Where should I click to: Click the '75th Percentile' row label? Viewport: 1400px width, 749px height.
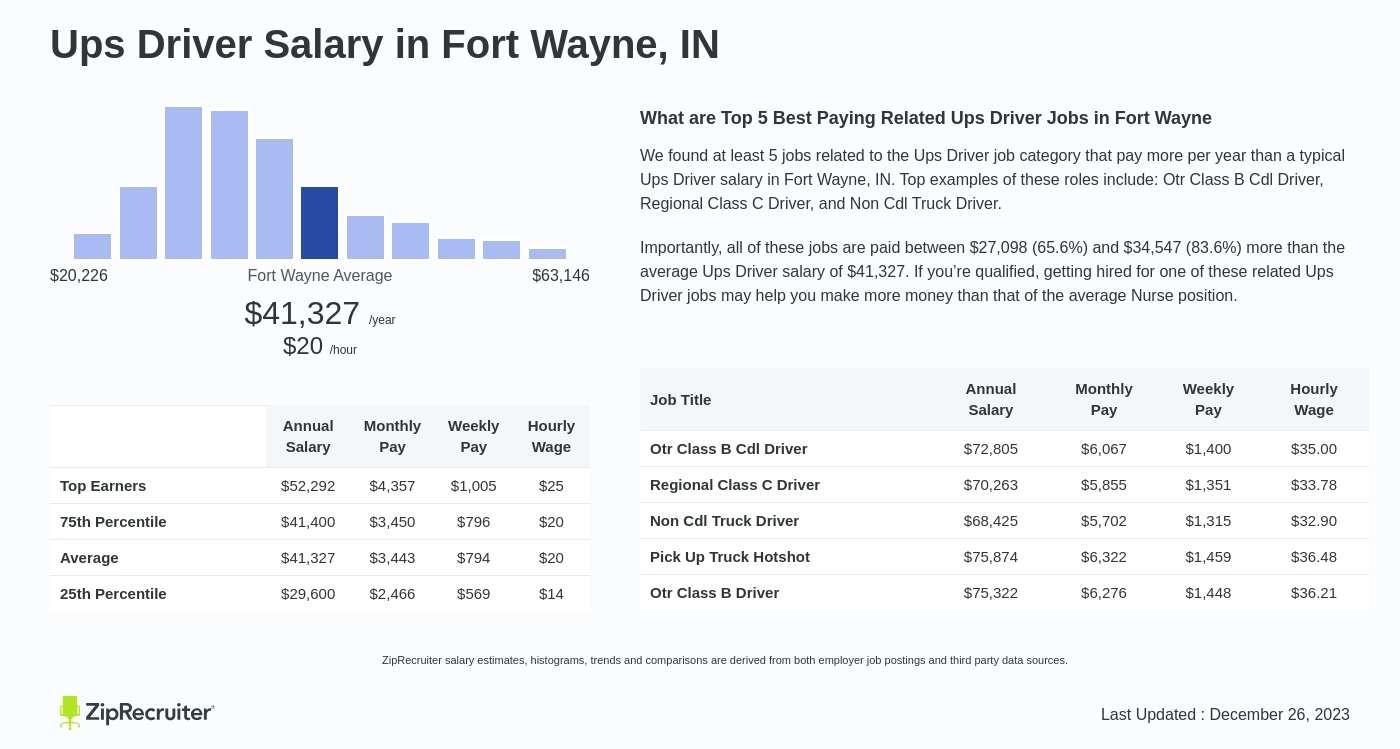point(113,521)
